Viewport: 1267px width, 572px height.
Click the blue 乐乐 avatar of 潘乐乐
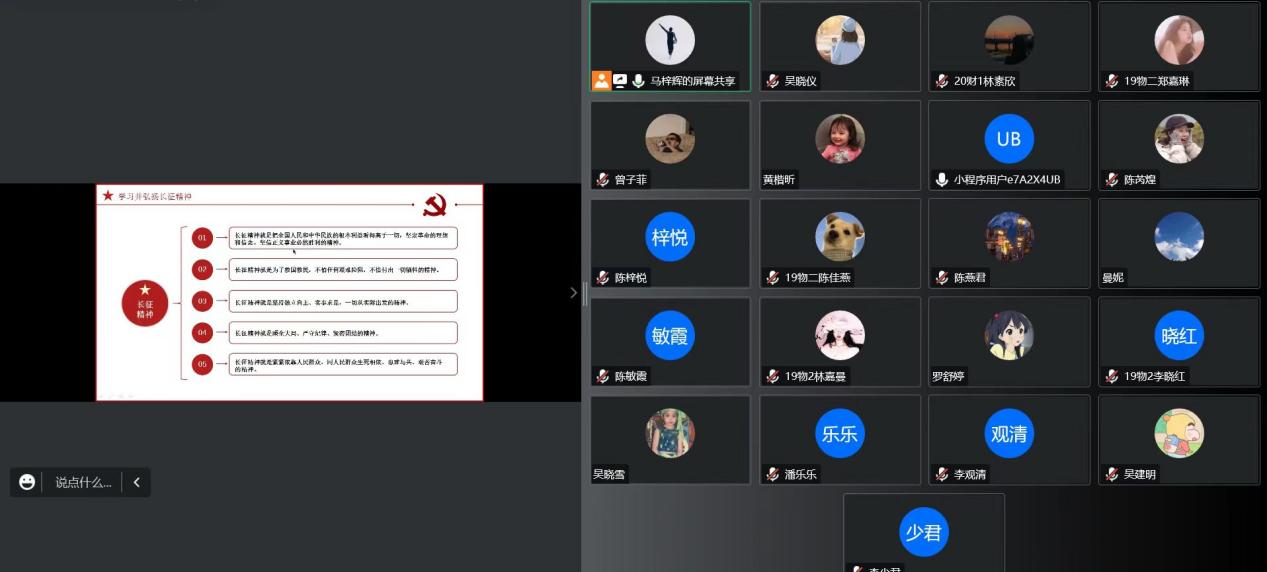(x=840, y=434)
